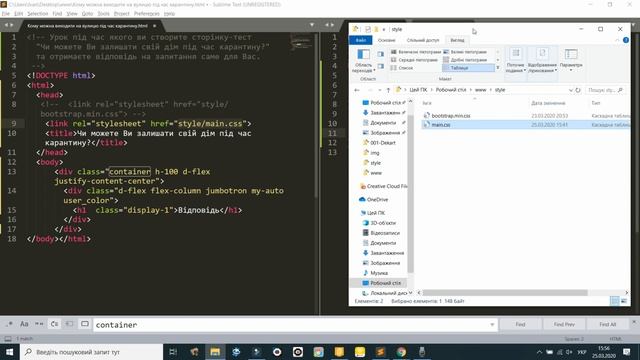Click Область переходів navigation pane button
This screenshot has height=360, width=640.
363,60
